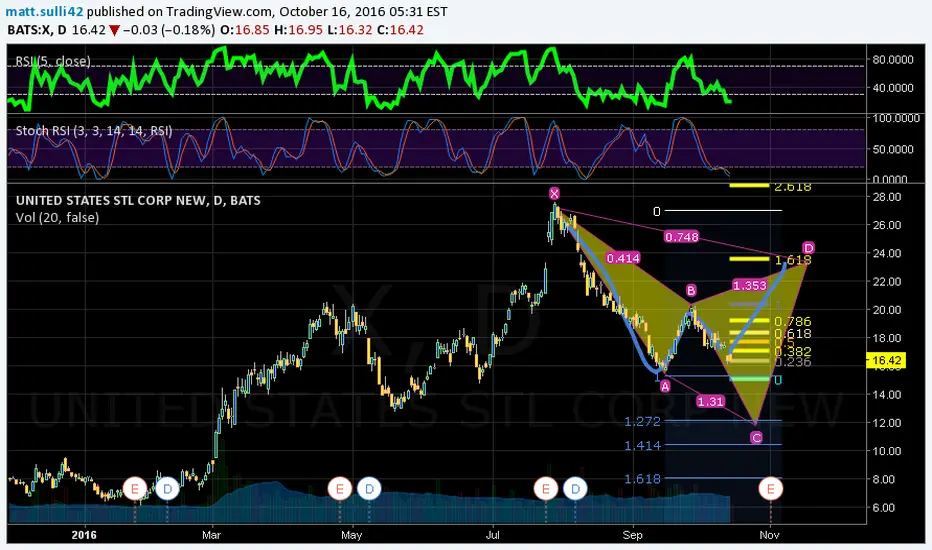Screen dimensions: 932x550
Task: Select the 0.382 Fibonacci level label
Action: pos(792,352)
